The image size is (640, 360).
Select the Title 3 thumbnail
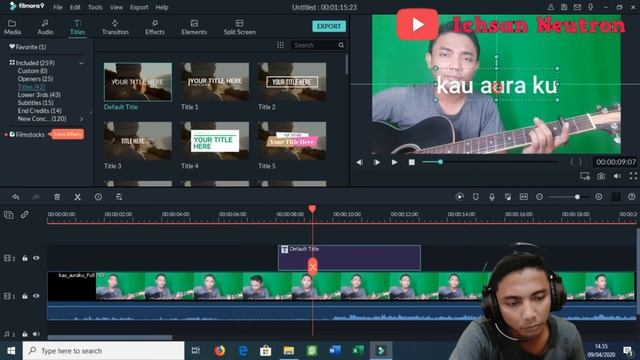click(x=138, y=141)
